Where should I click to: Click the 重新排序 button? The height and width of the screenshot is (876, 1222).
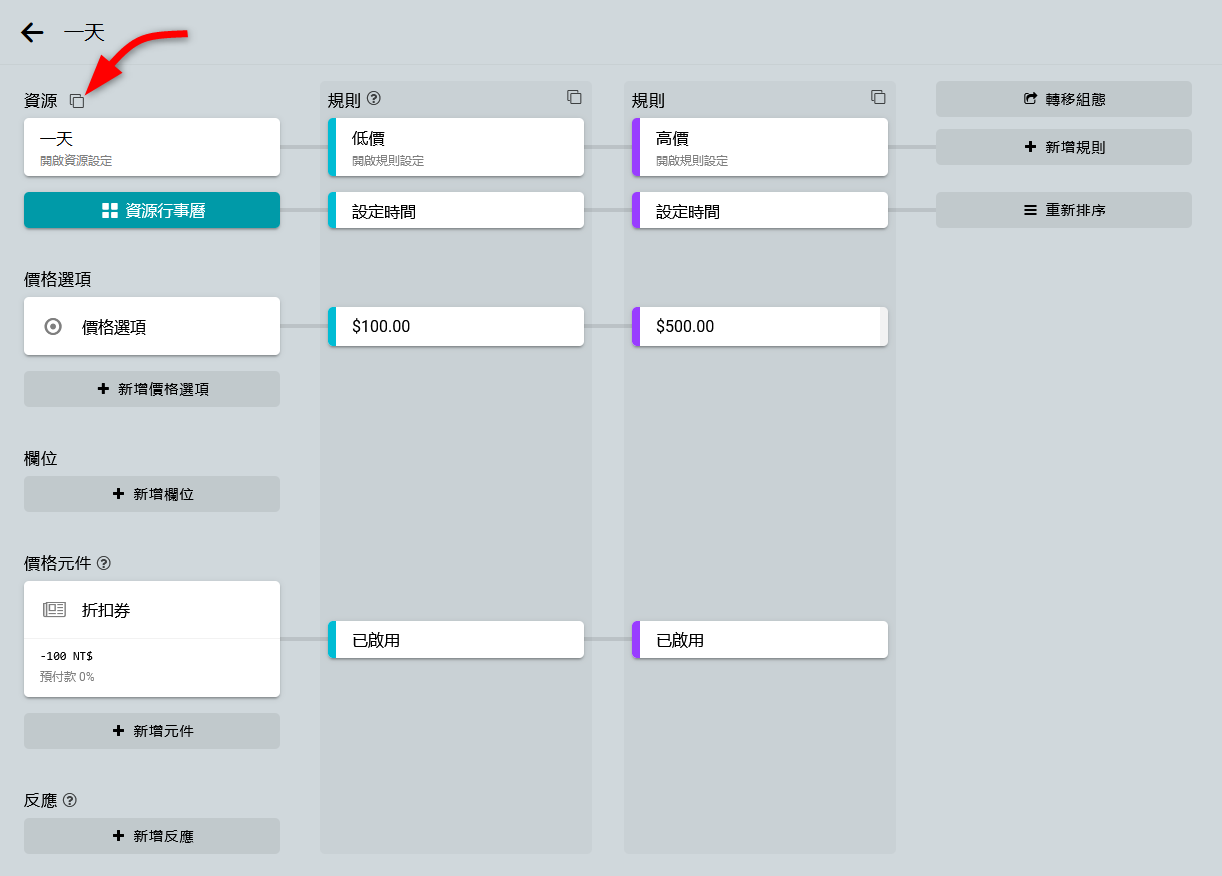pyautogui.click(x=1064, y=210)
